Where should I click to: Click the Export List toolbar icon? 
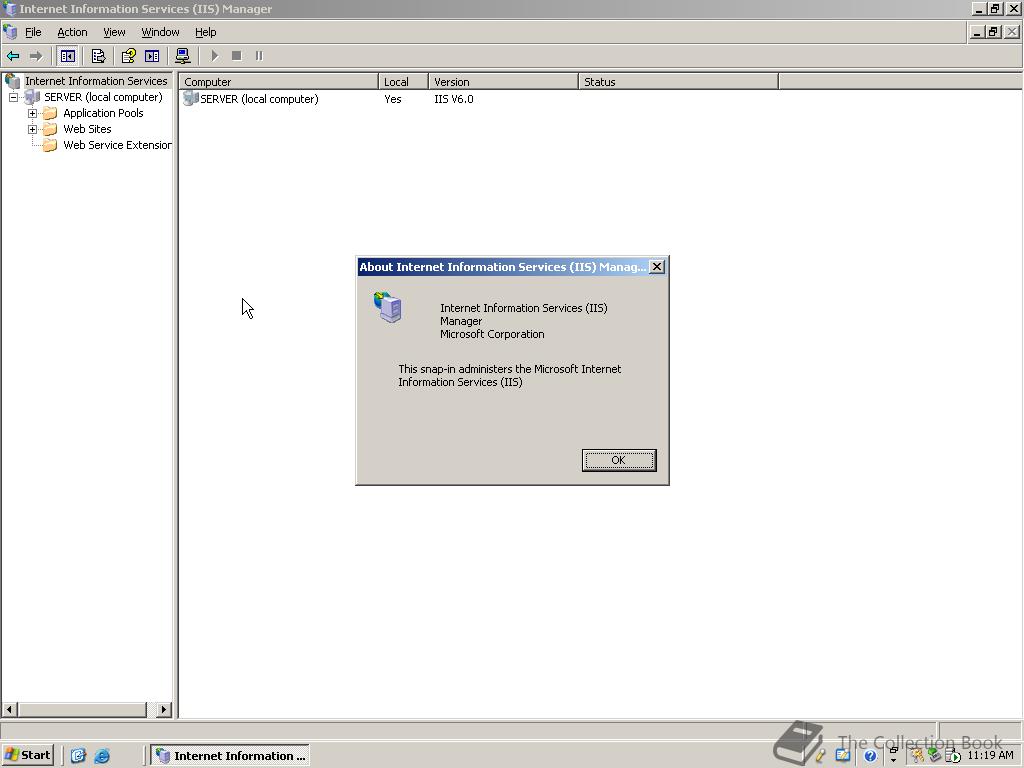coord(98,56)
